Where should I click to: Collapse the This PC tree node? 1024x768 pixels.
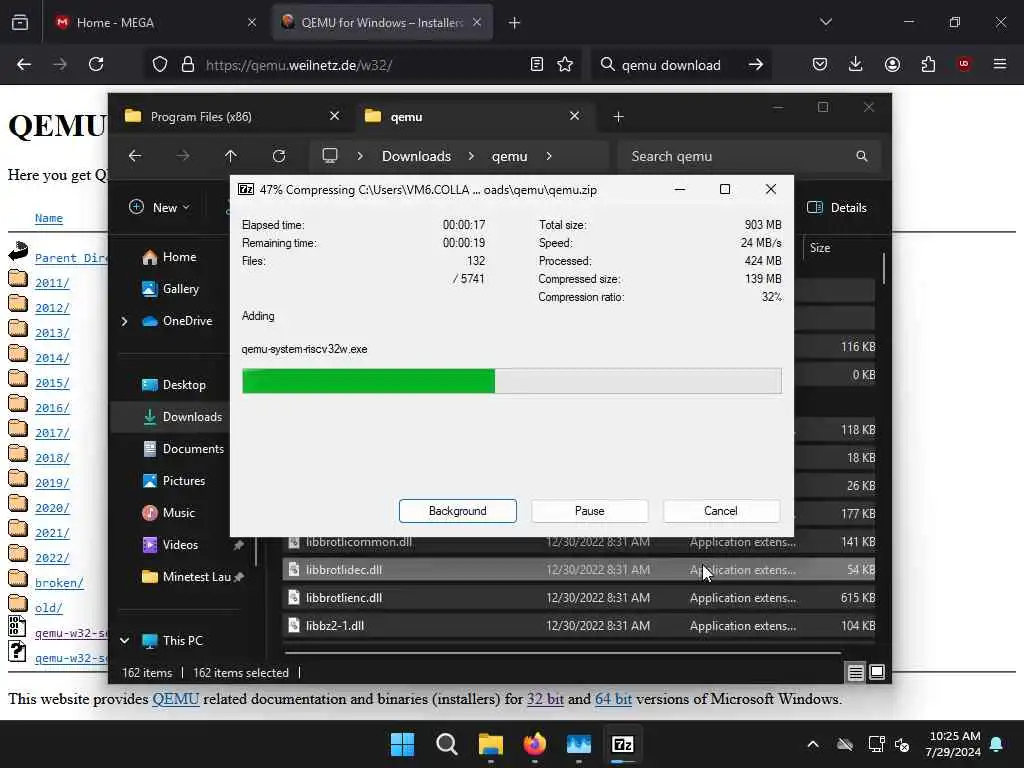pyautogui.click(x=124, y=641)
